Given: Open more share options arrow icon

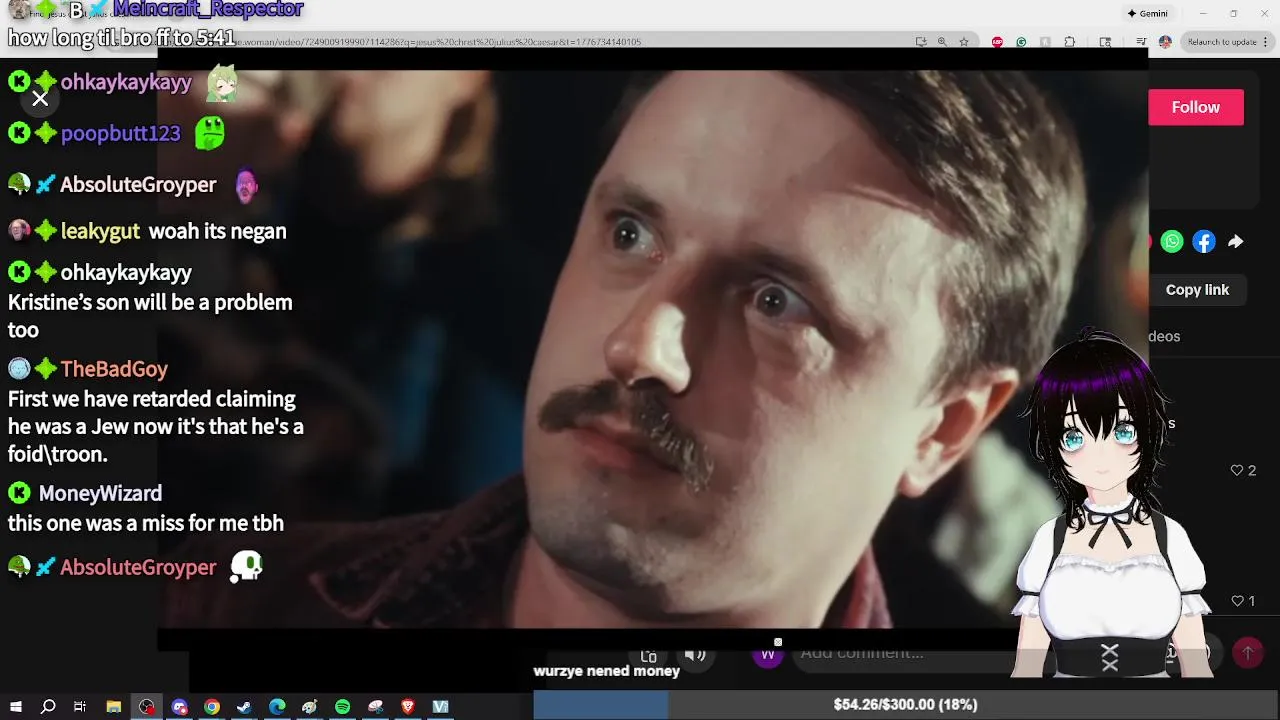Looking at the screenshot, I should tap(1236, 241).
